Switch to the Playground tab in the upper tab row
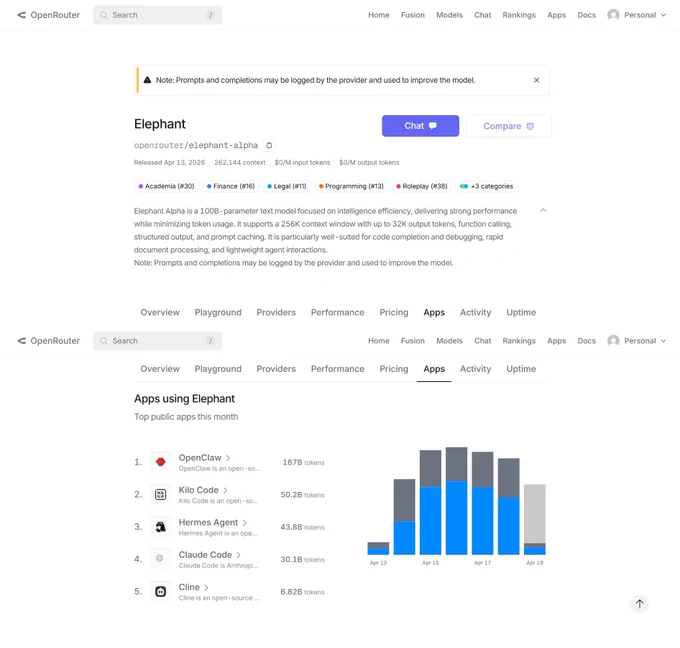Viewport: 680px width, 648px height. [x=218, y=312]
